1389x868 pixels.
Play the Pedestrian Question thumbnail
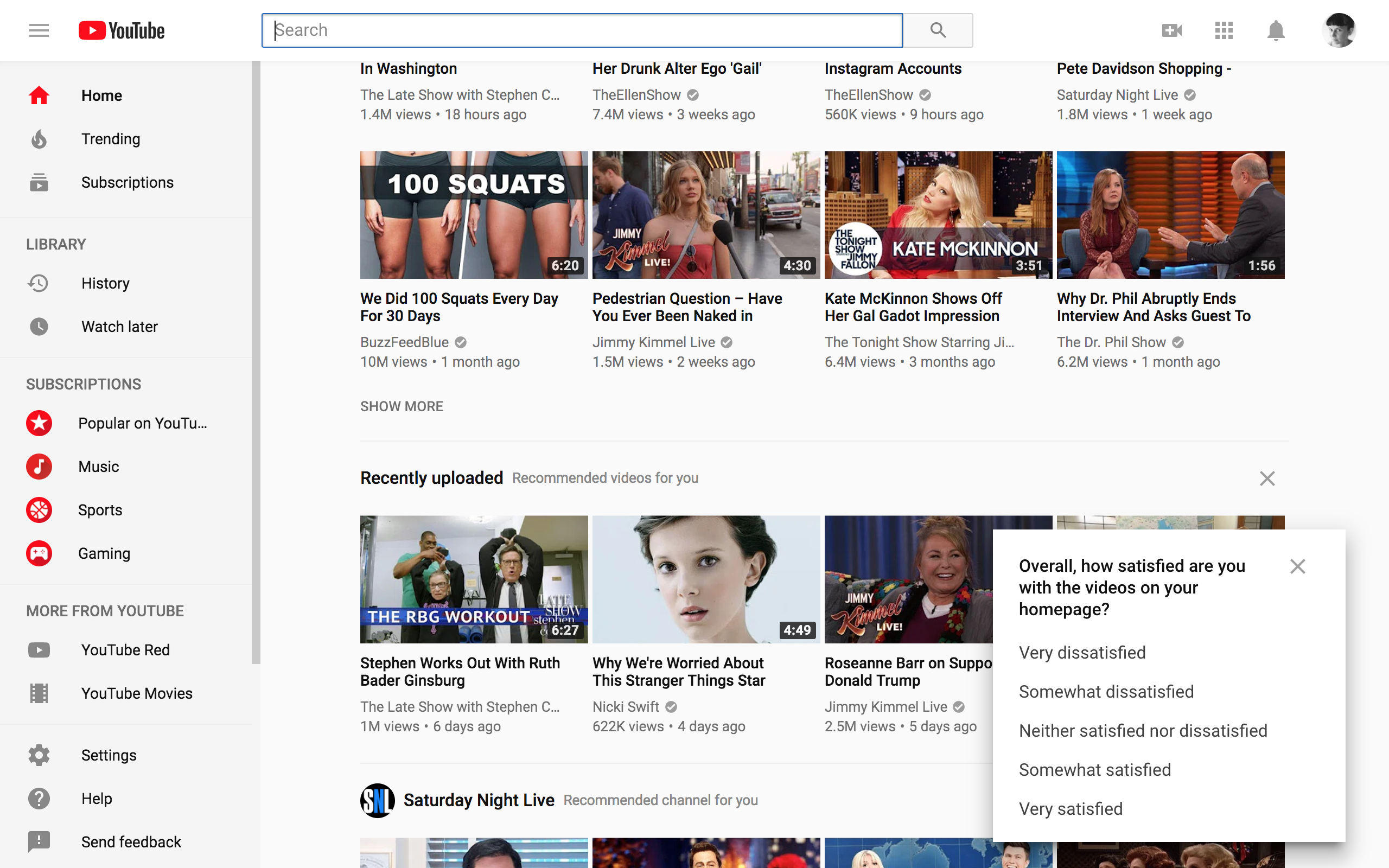[x=706, y=215]
